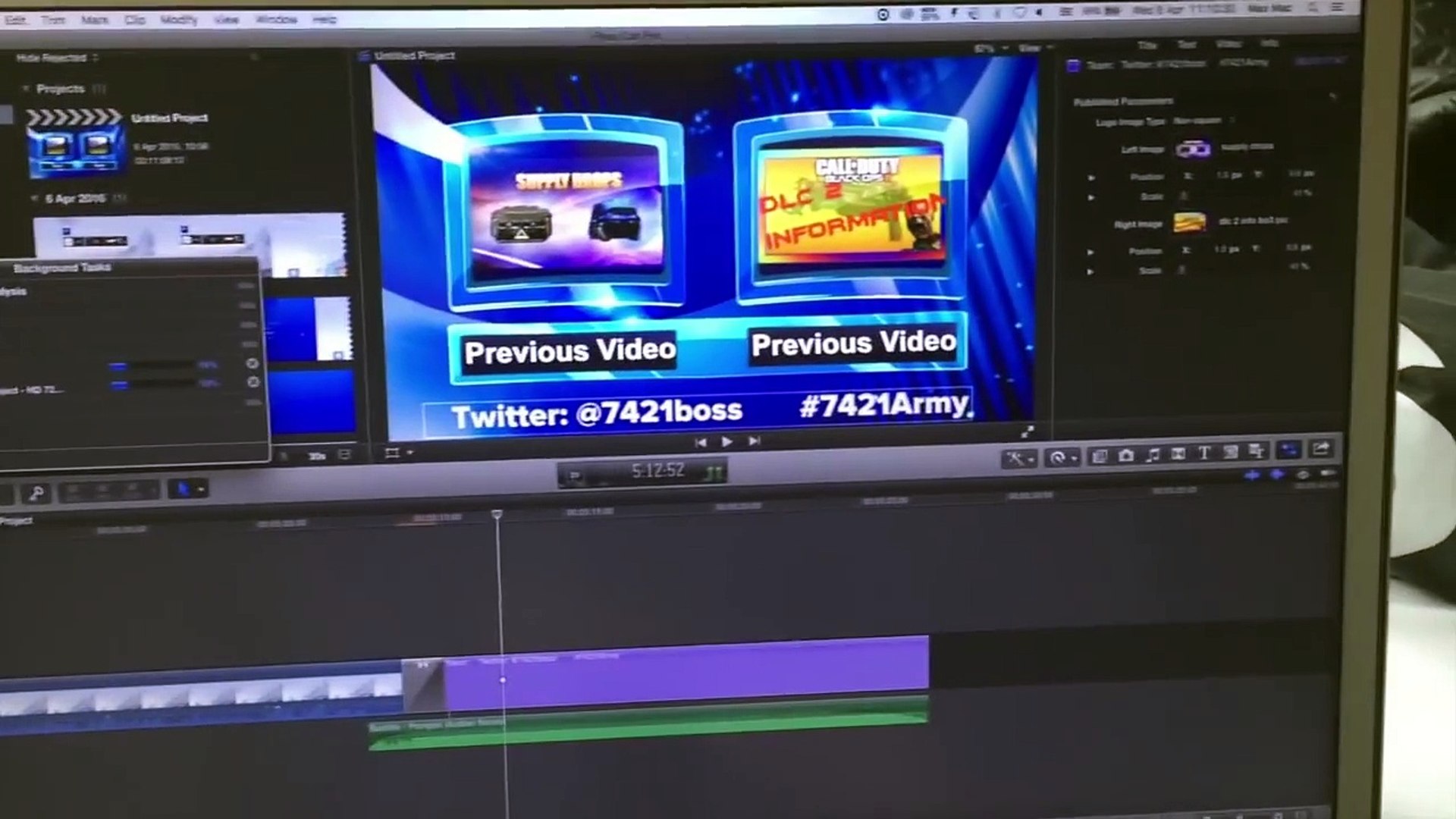Open the Edit menu
This screenshot has height=819, width=1456.
(x=14, y=20)
